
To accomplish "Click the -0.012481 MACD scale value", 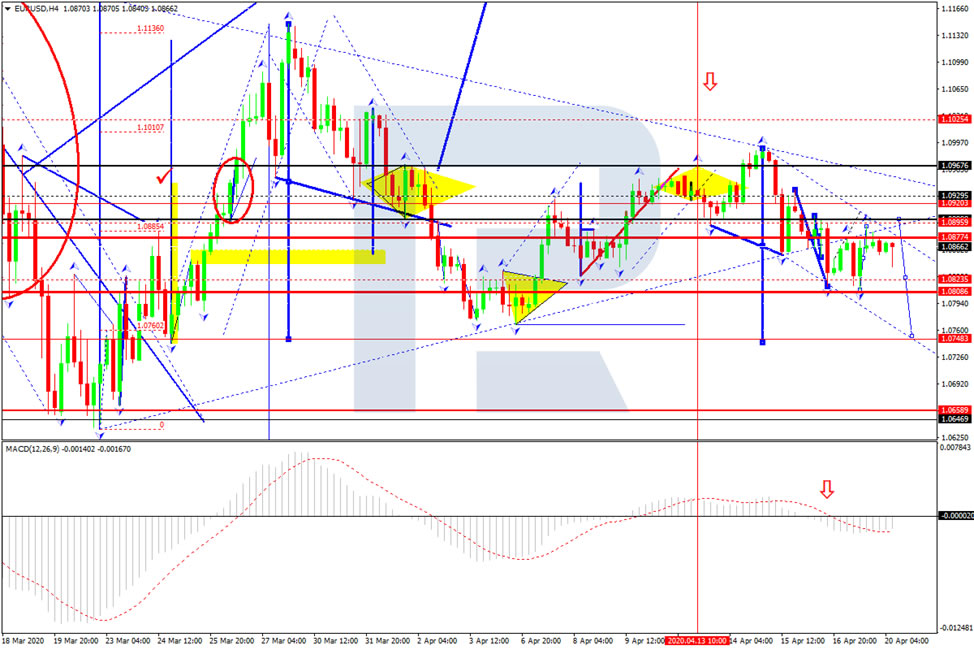I will 955,628.
